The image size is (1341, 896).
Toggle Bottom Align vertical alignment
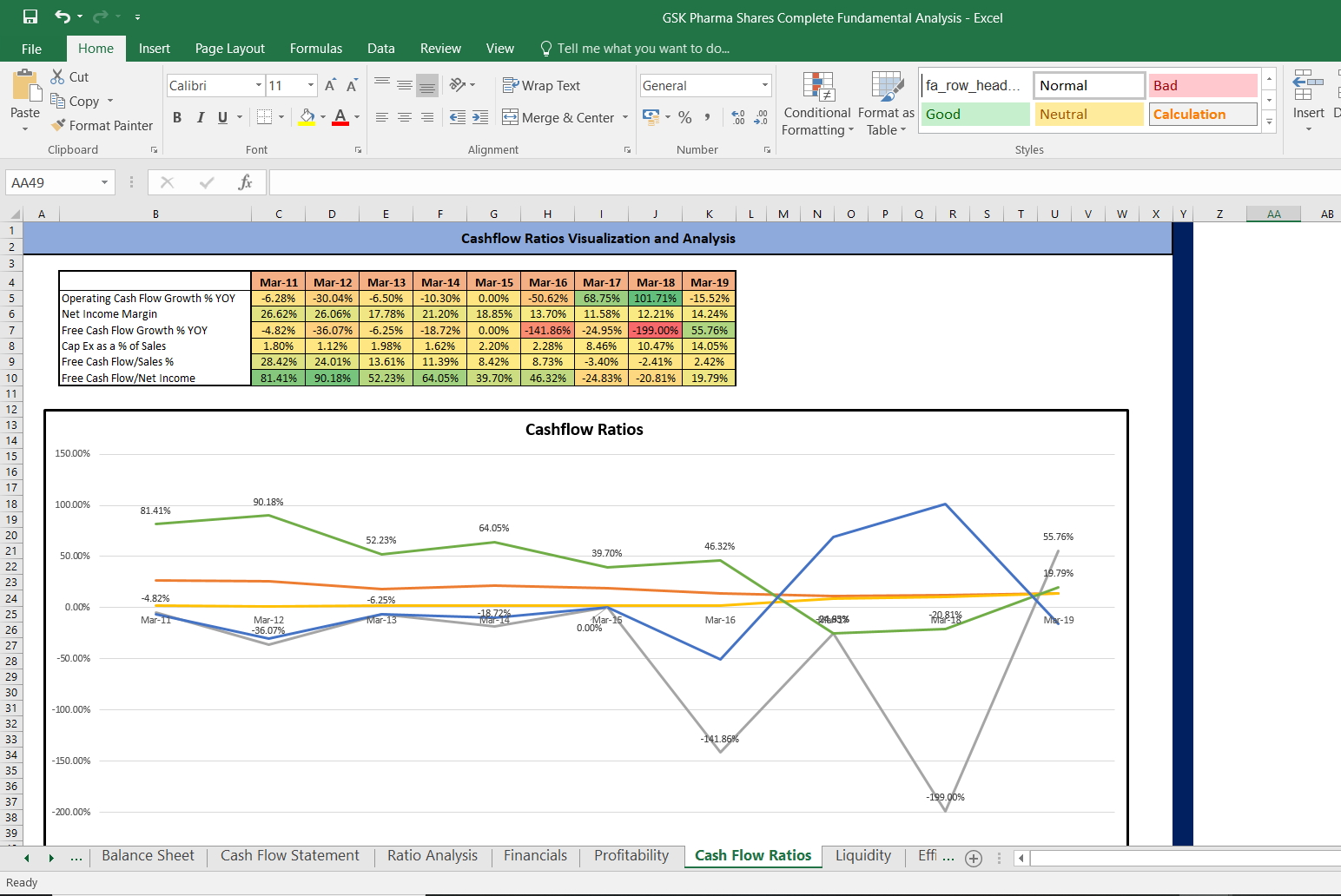click(427, 84)
